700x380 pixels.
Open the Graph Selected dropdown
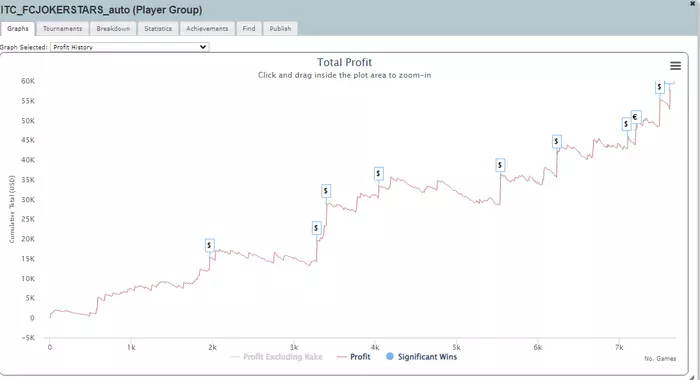(x=129, y=47)
